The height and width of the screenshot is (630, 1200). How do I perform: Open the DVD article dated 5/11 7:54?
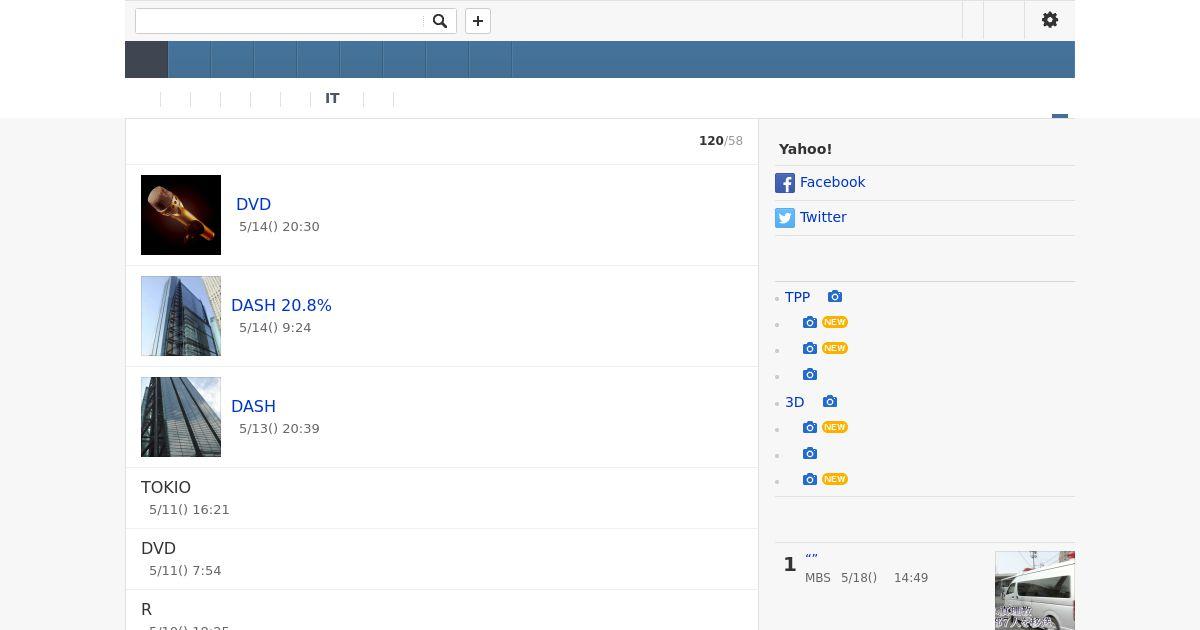(158, 548)
